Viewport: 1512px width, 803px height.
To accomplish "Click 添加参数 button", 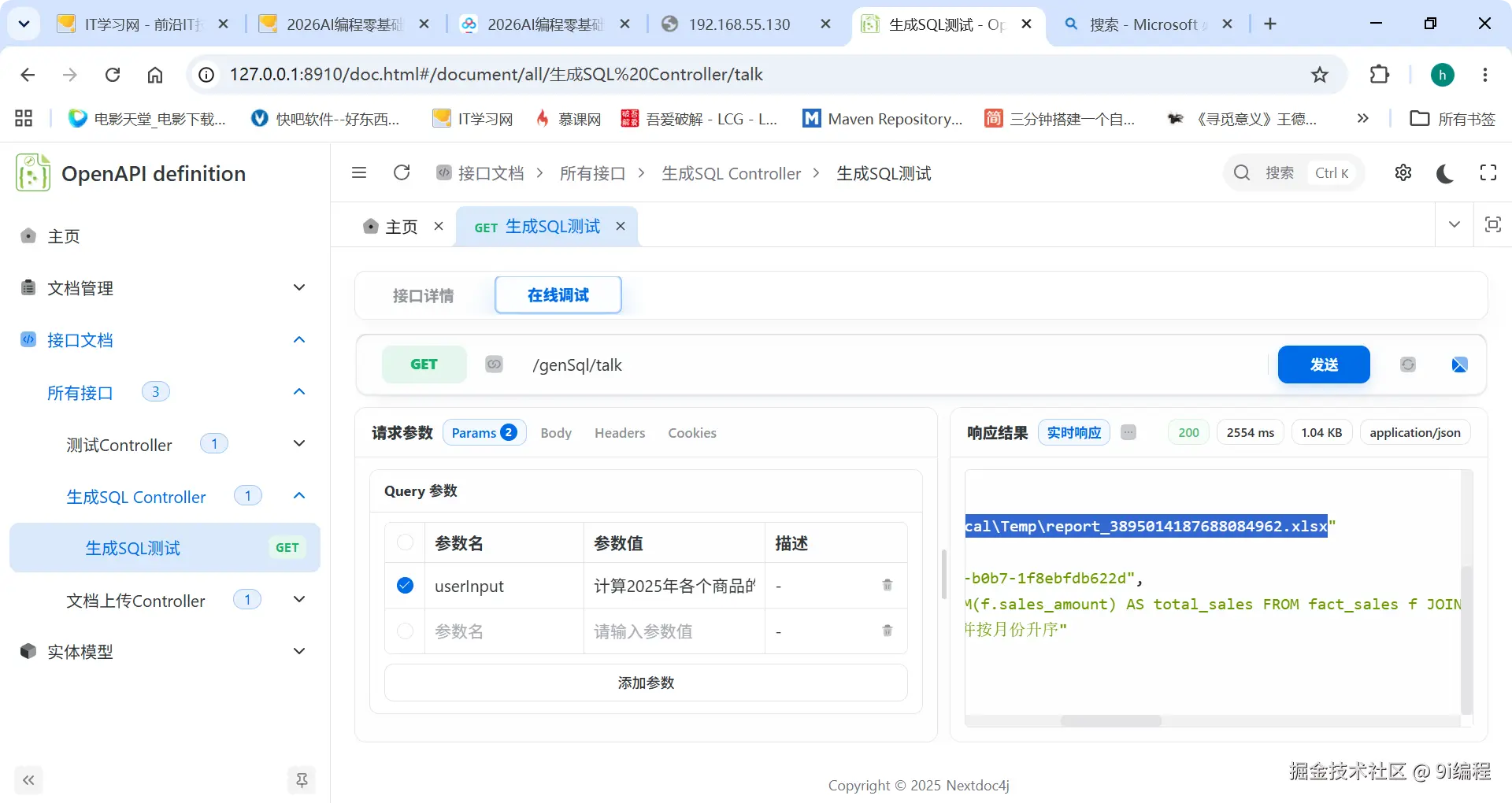I will point(646,683).
